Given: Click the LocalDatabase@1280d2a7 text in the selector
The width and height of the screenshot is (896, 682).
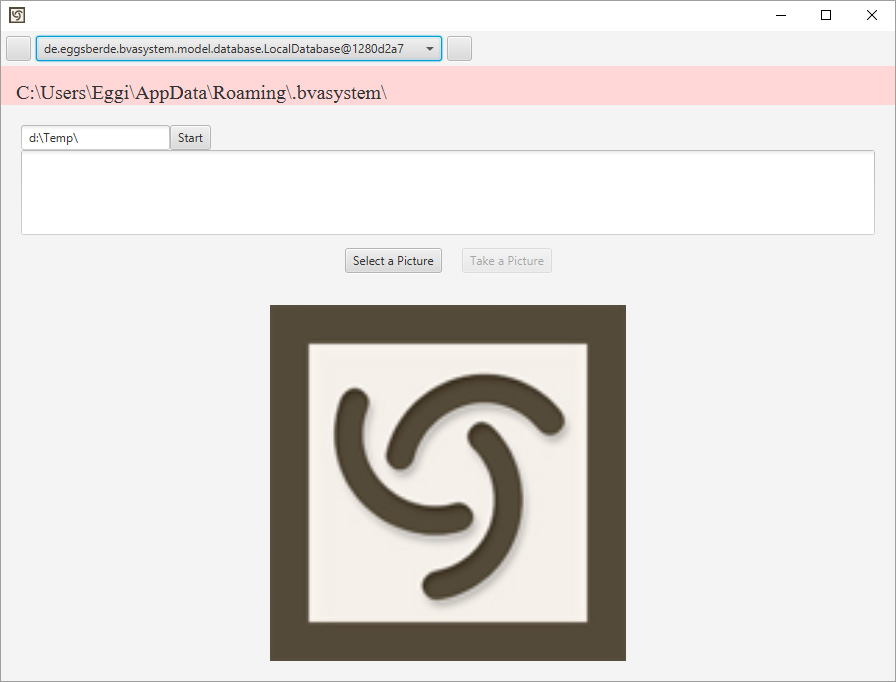Looking at the screenshot, I should [223, 48].
